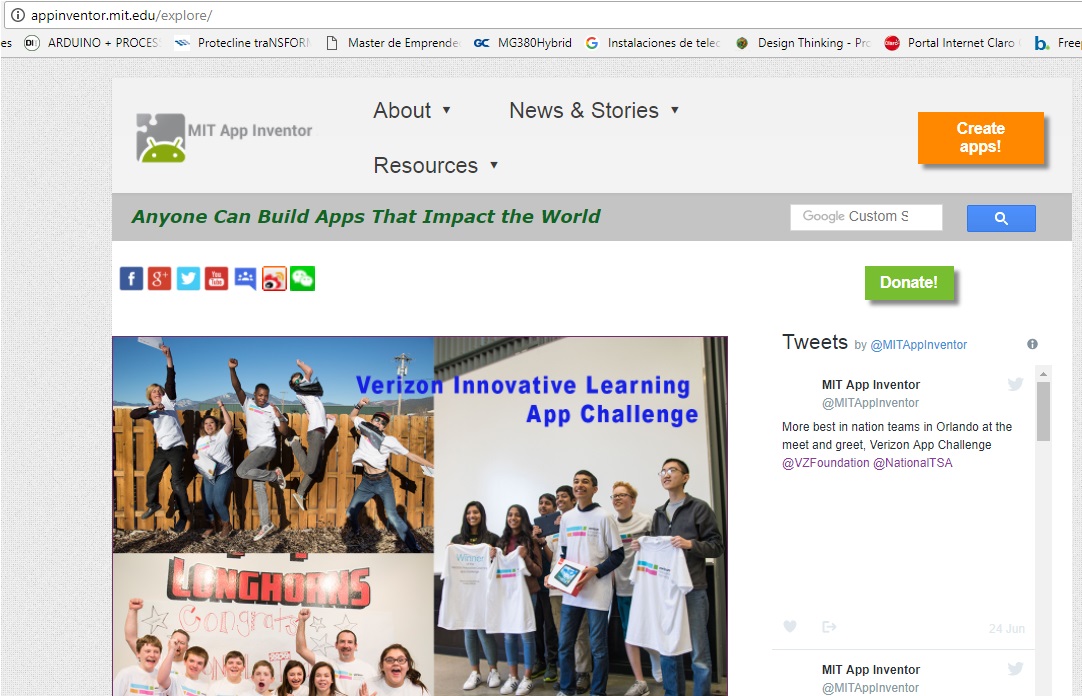This screenshot has height=696, width=1082.
Task: Click the Twitter bird on first tweet
Action: [1015, 384]
